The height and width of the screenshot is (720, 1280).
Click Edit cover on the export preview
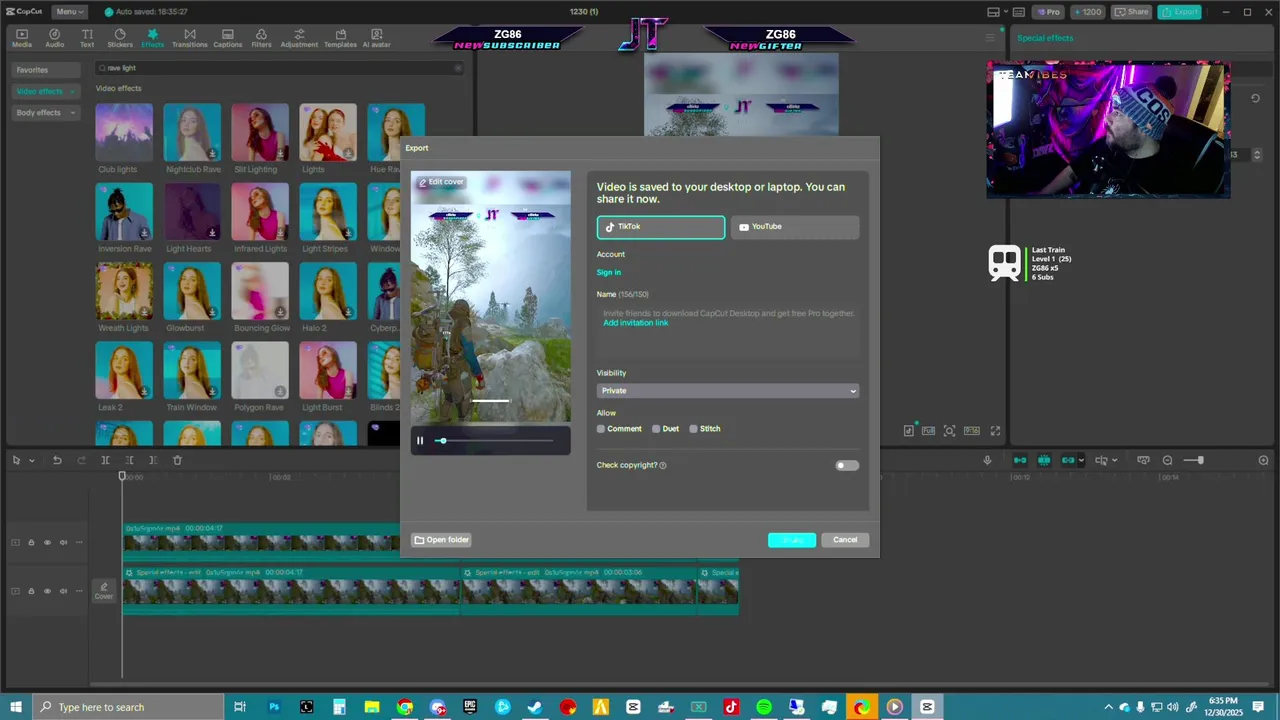441,182
